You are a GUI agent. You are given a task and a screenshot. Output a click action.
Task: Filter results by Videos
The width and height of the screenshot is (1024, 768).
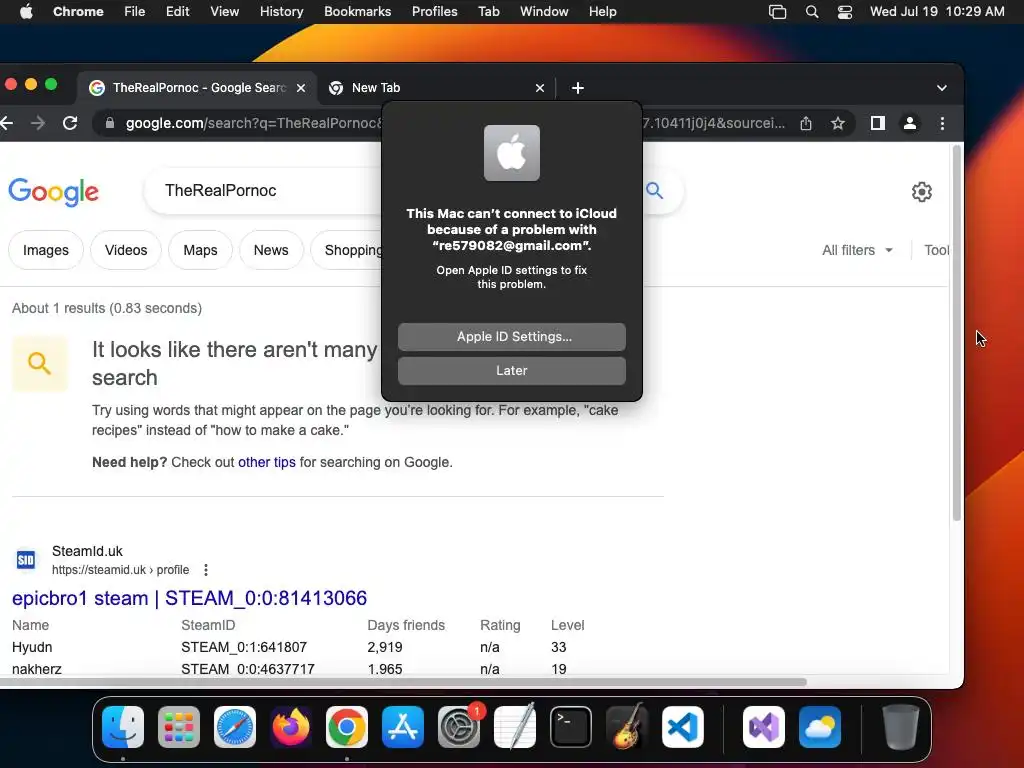tap(126, 250)
